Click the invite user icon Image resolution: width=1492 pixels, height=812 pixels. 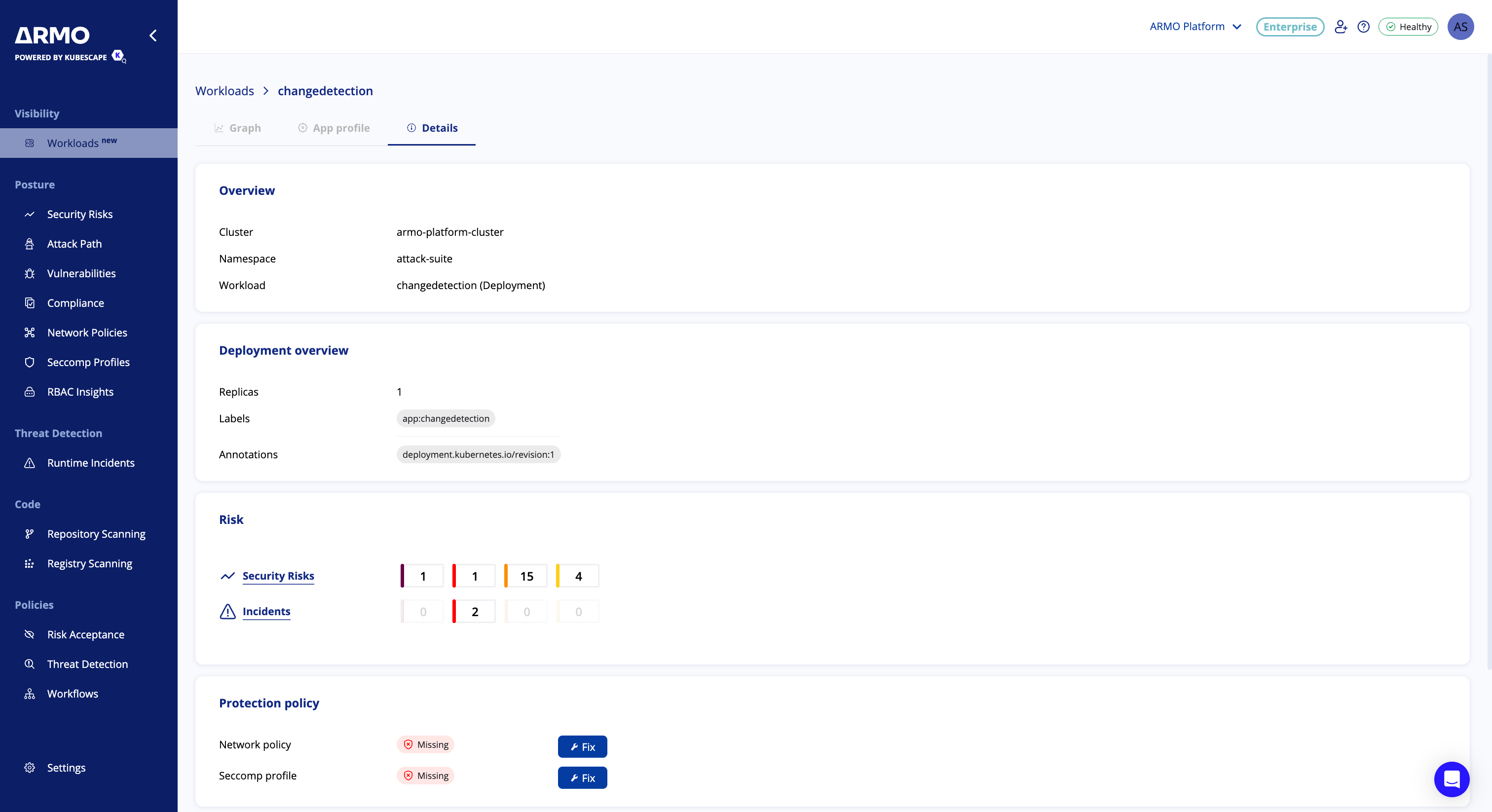click(1340, 27)
